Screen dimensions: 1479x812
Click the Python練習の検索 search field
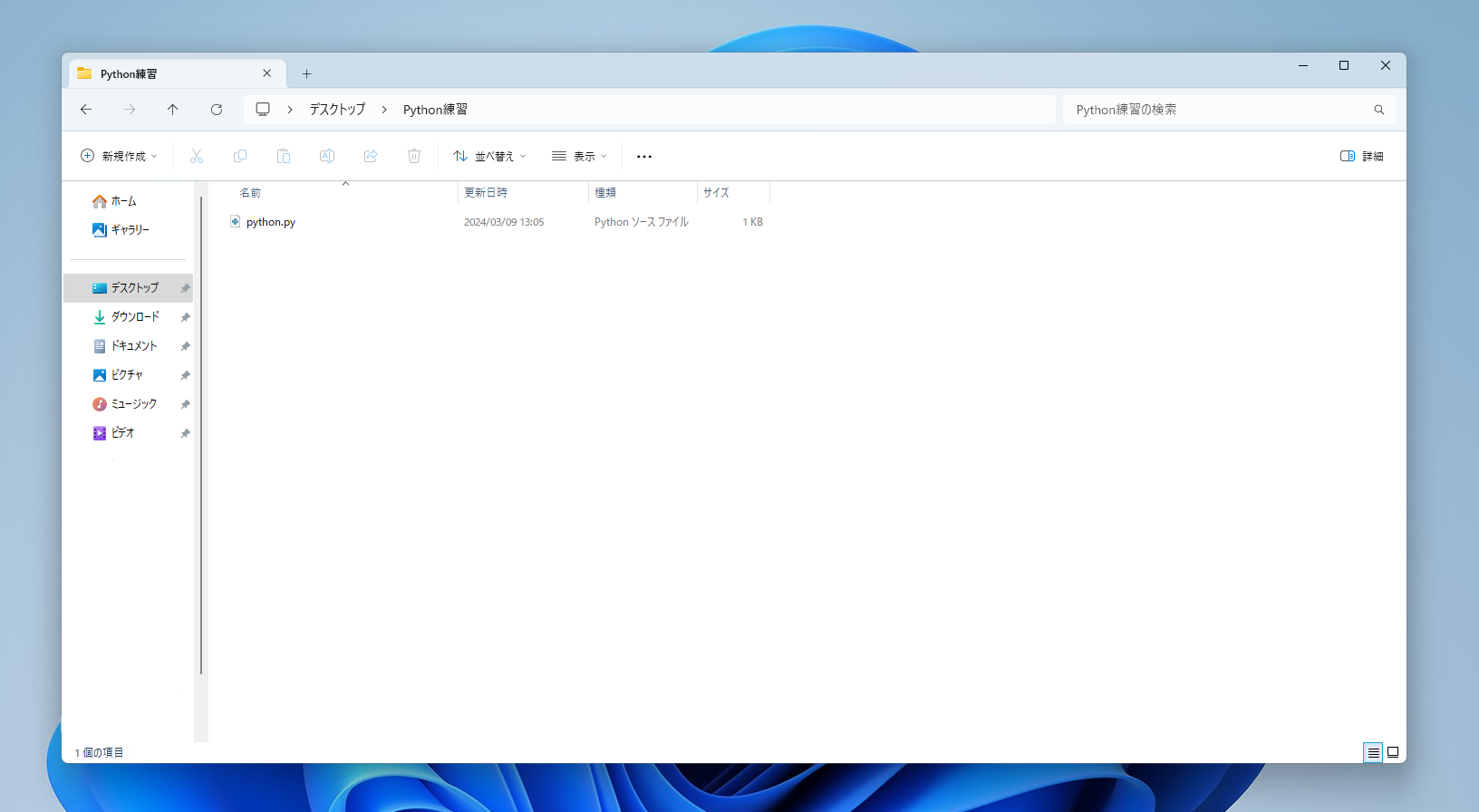coord(1230,110)
